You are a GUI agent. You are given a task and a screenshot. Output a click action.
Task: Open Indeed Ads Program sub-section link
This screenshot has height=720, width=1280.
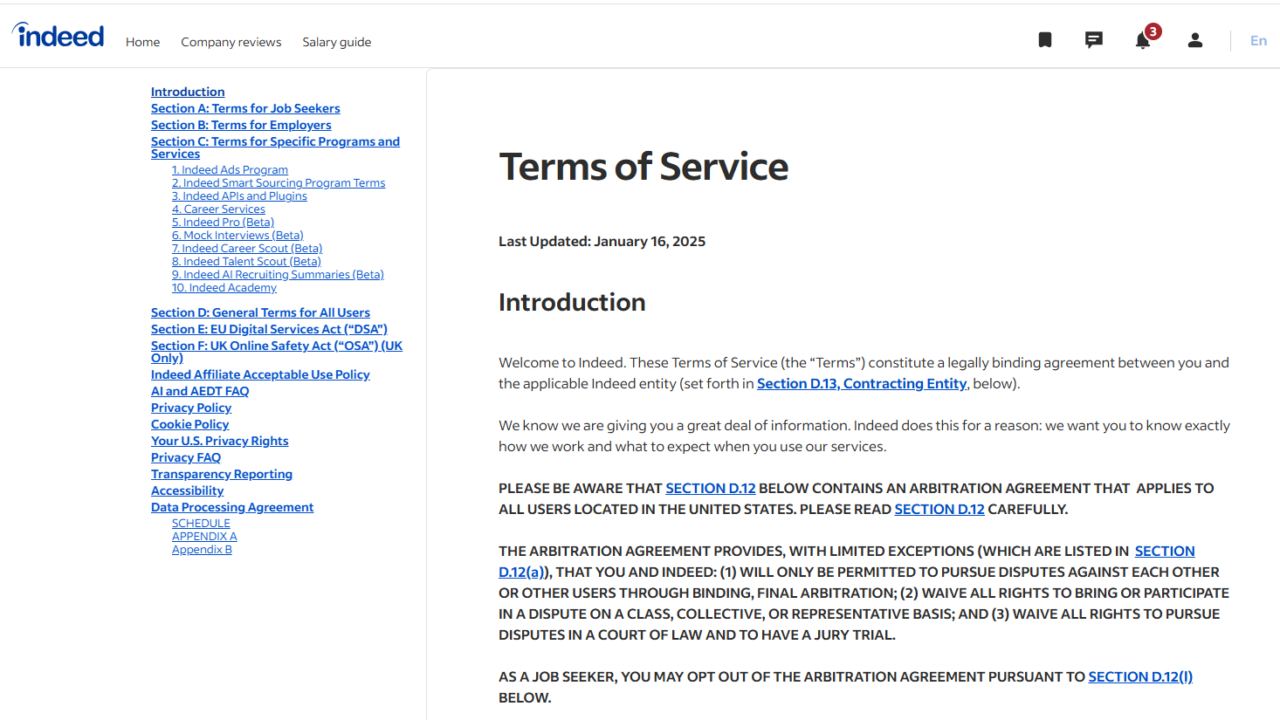pyautogui.click(x=229, y=170)
